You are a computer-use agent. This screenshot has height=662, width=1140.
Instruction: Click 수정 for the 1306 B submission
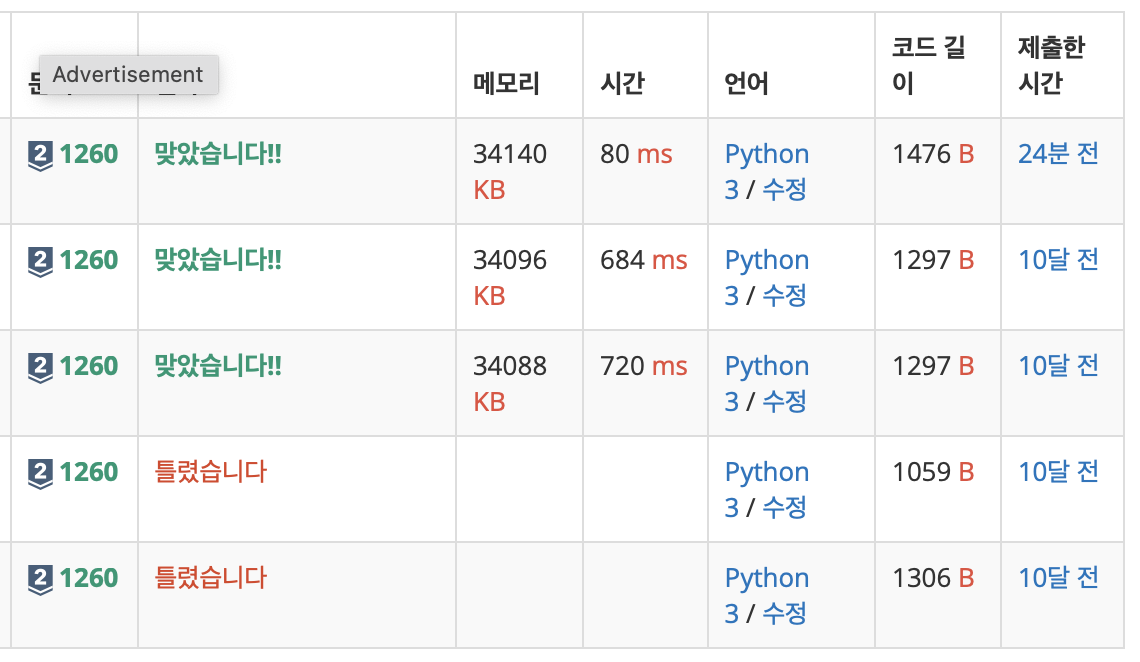point(784,614)
